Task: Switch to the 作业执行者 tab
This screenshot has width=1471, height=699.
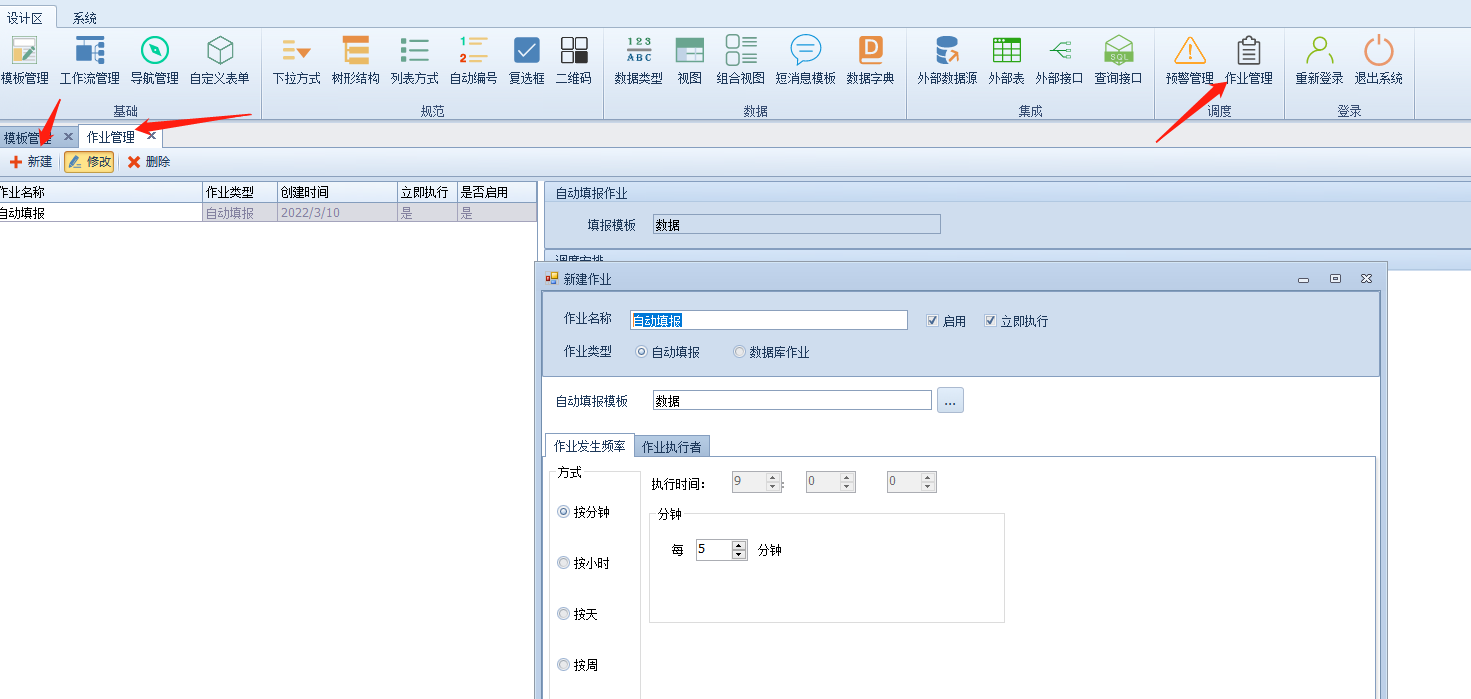Action: tap(671, 447)
